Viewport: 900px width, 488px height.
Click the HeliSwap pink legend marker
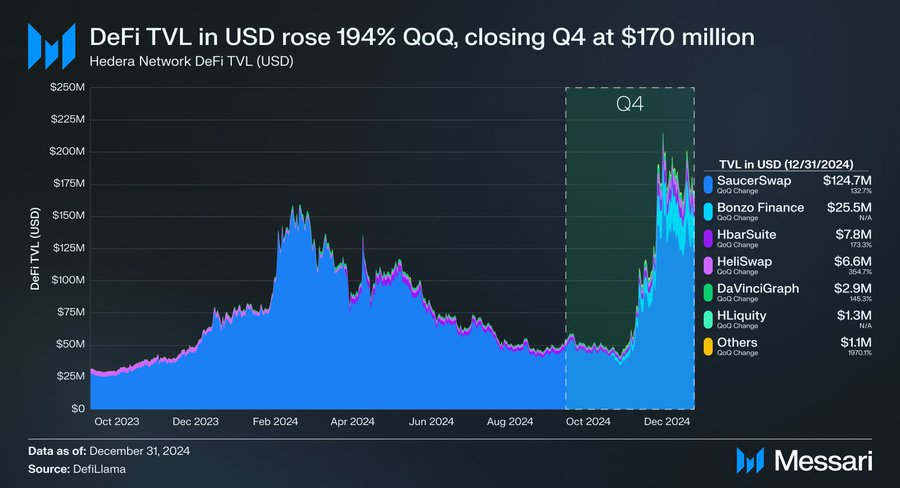pos(708,265)
